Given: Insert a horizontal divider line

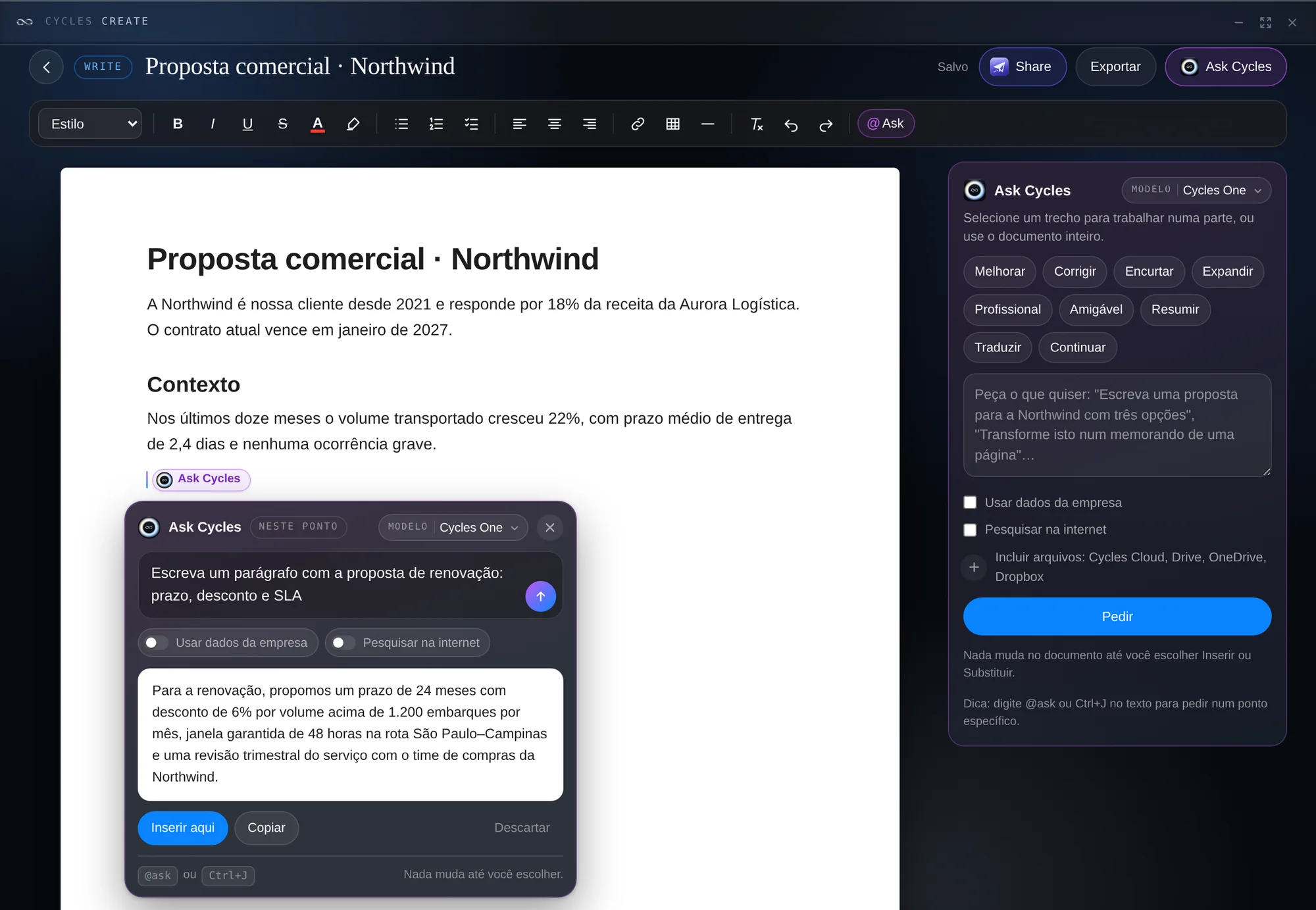Looking at the screenshot, I should [x=708, y=124].
